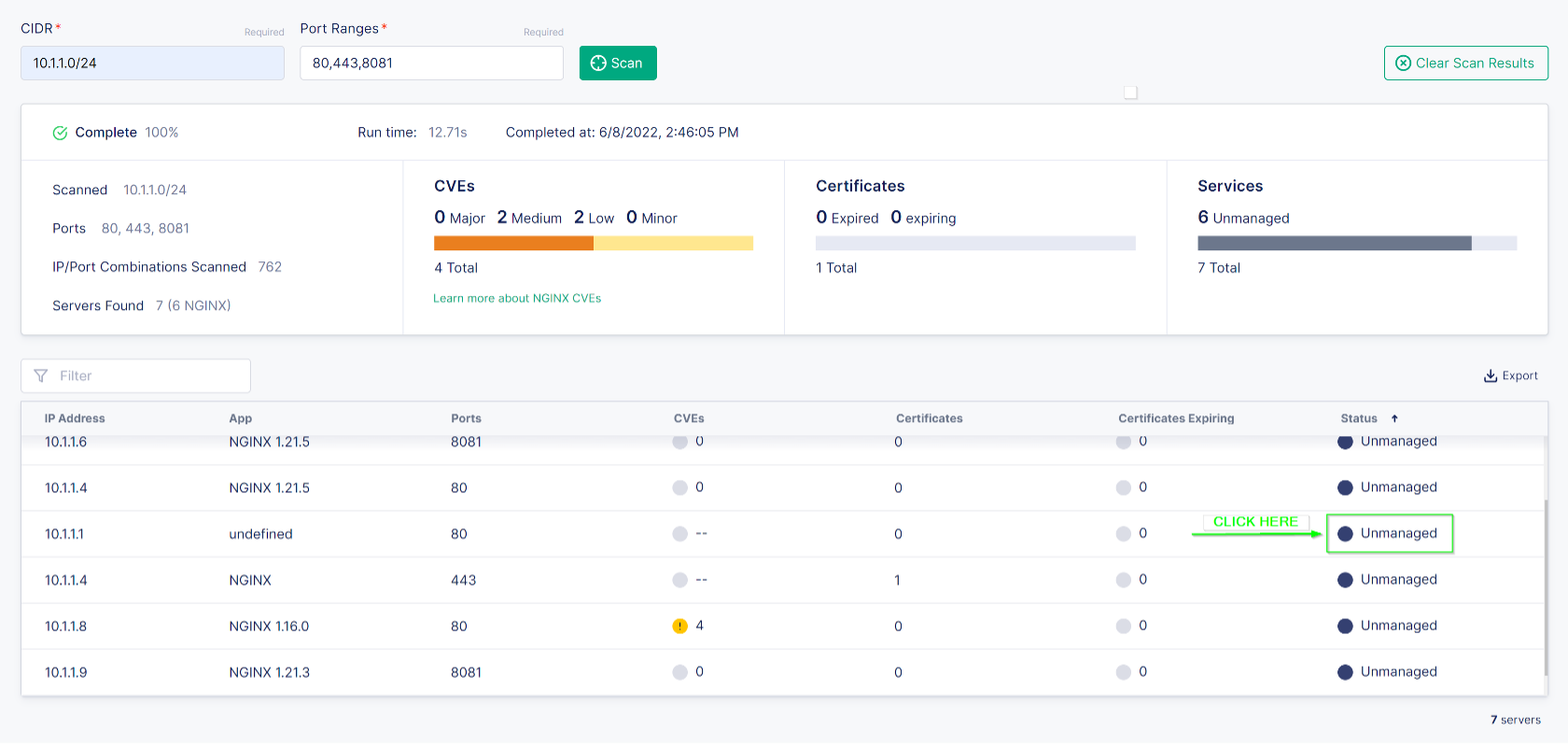Viewport: 1568px width, 747px height.
Task: Click the 6 Unmanaged services count
Action: (x=1243, y=218)
